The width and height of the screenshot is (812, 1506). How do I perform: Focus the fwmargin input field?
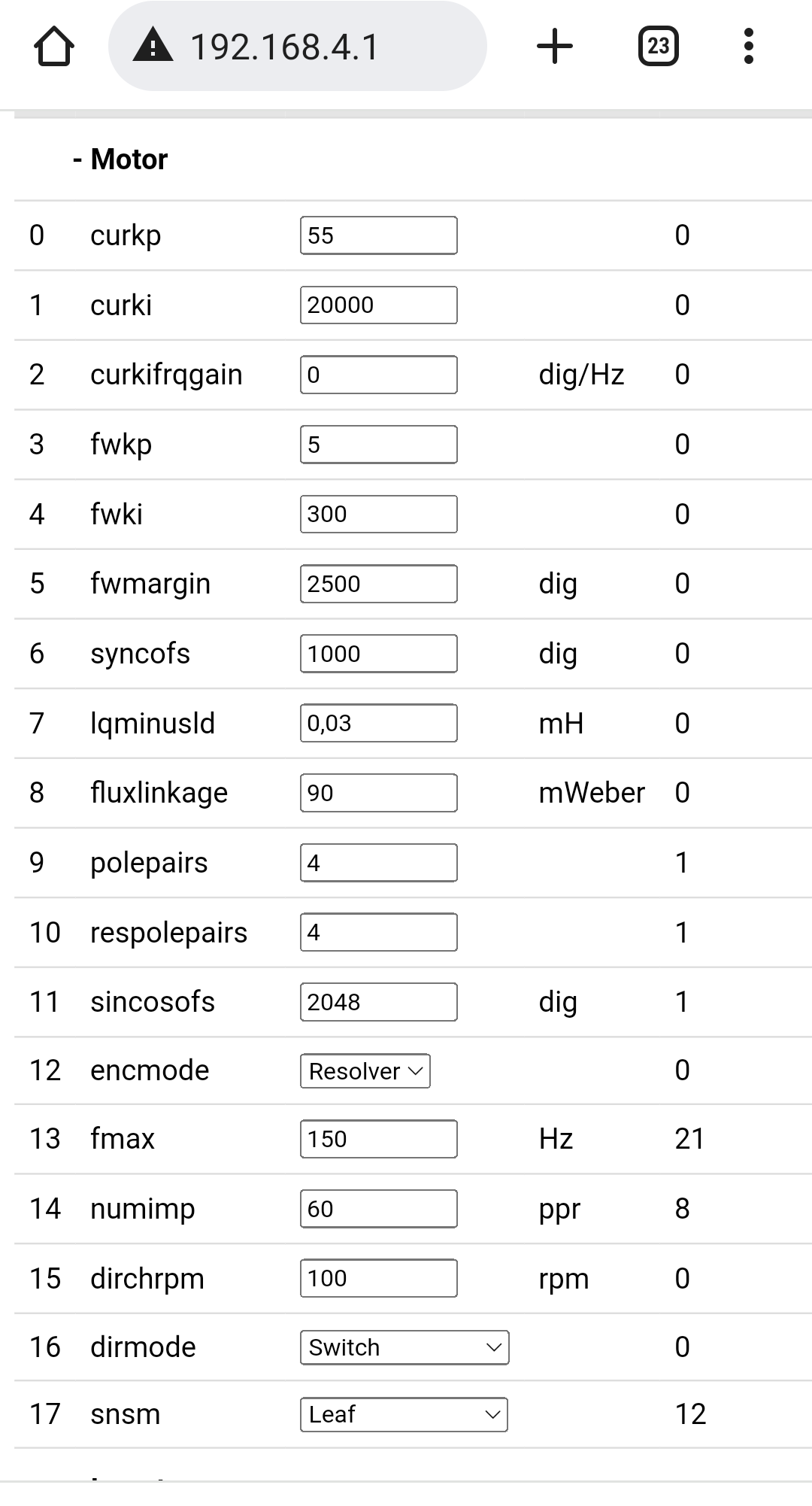coord(378,584)
